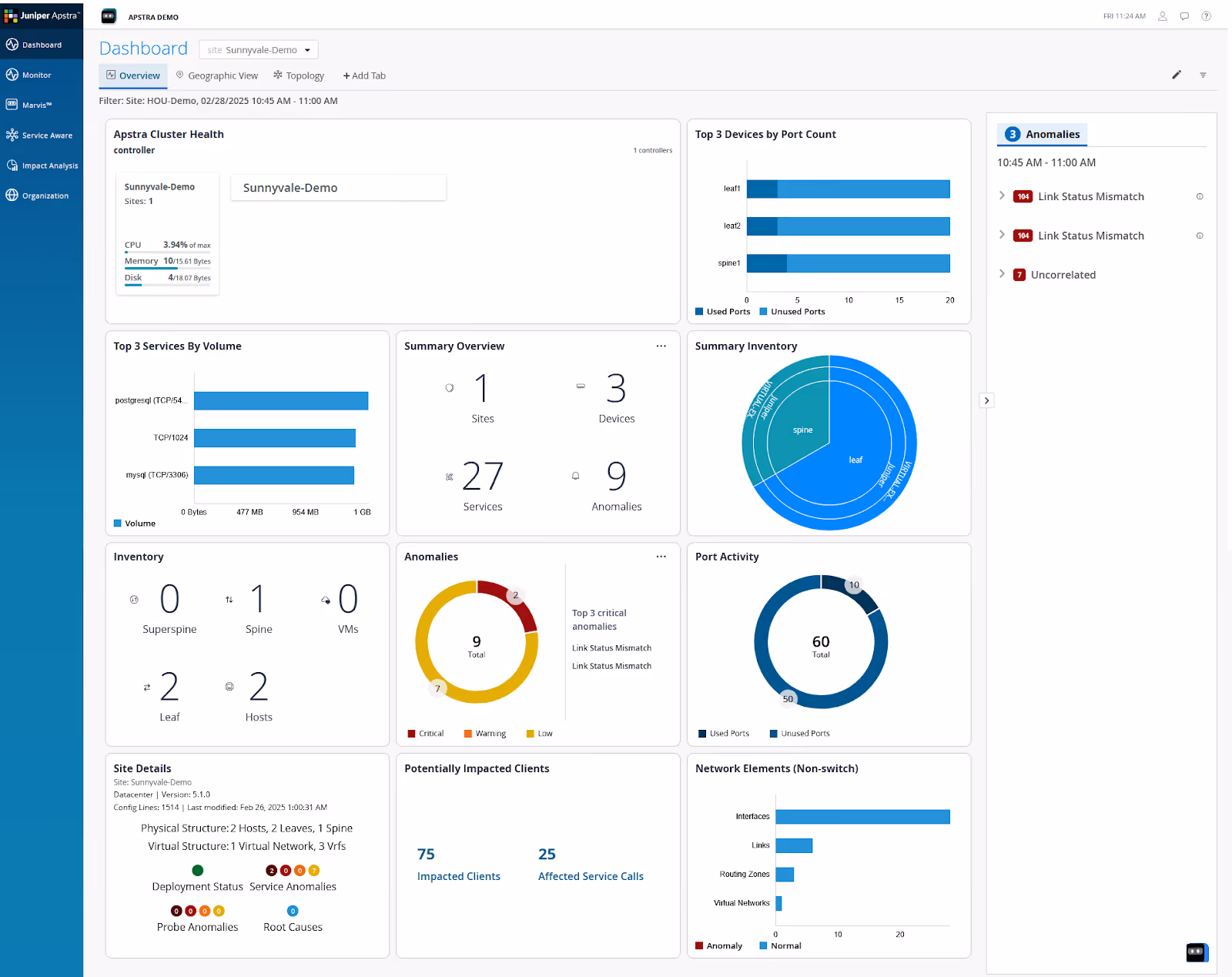Open the user profile icon
This screenshot has width=1232, height=977.
point(1163,16)
